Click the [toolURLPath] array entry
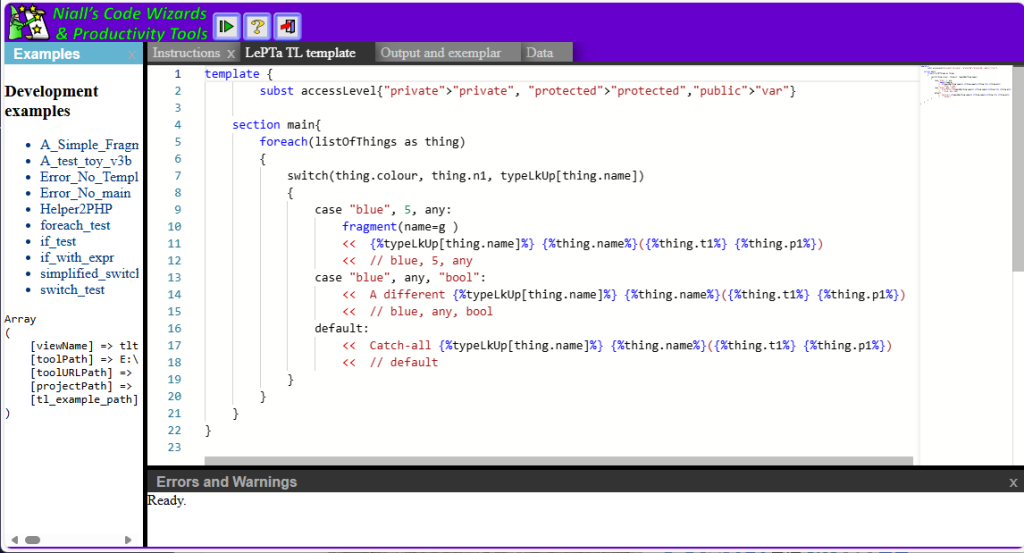Screen dimensions: 1024x553 [81, 373]
